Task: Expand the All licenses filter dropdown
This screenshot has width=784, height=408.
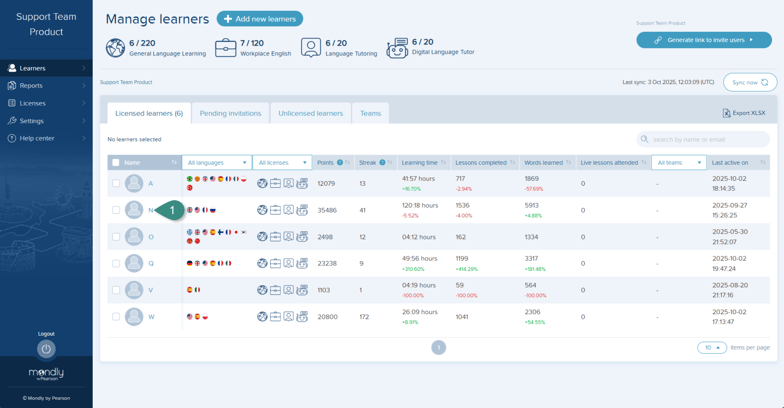Action: (x=282, y=162)
